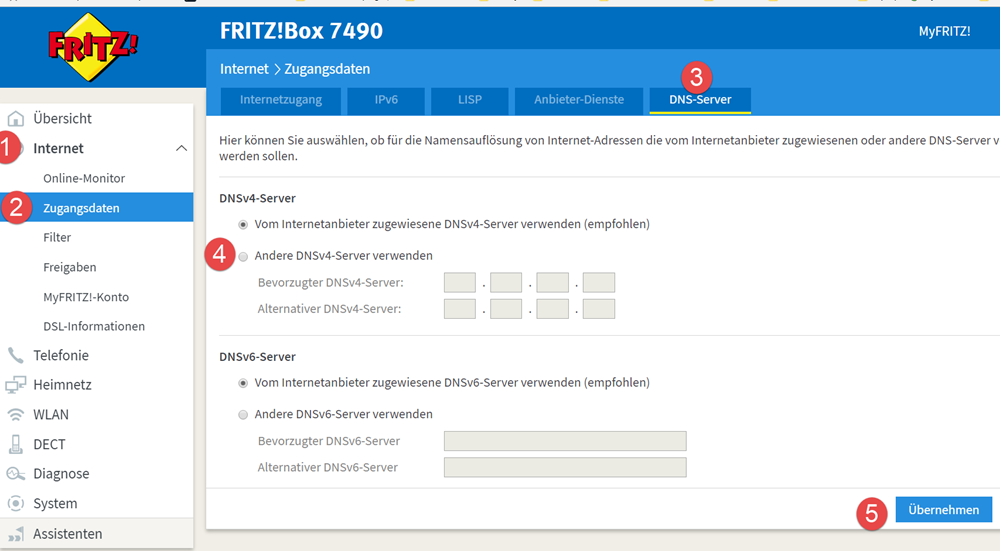Open Diagnose menu entry
1000x551 pixels.
click(x=61, y=474)
